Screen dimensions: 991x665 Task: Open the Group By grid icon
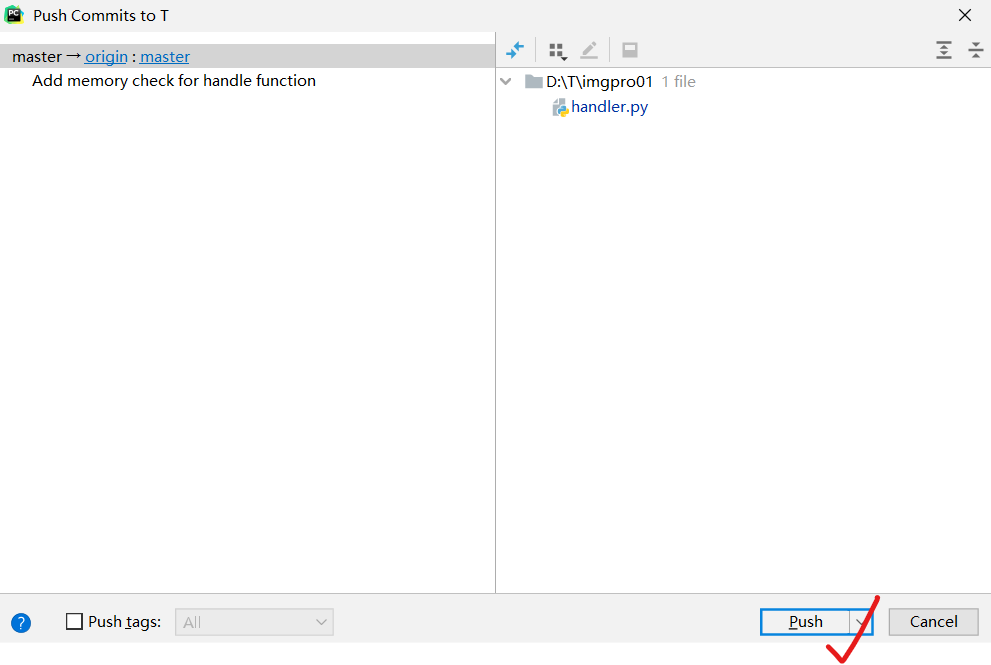[x=557, y=51]
